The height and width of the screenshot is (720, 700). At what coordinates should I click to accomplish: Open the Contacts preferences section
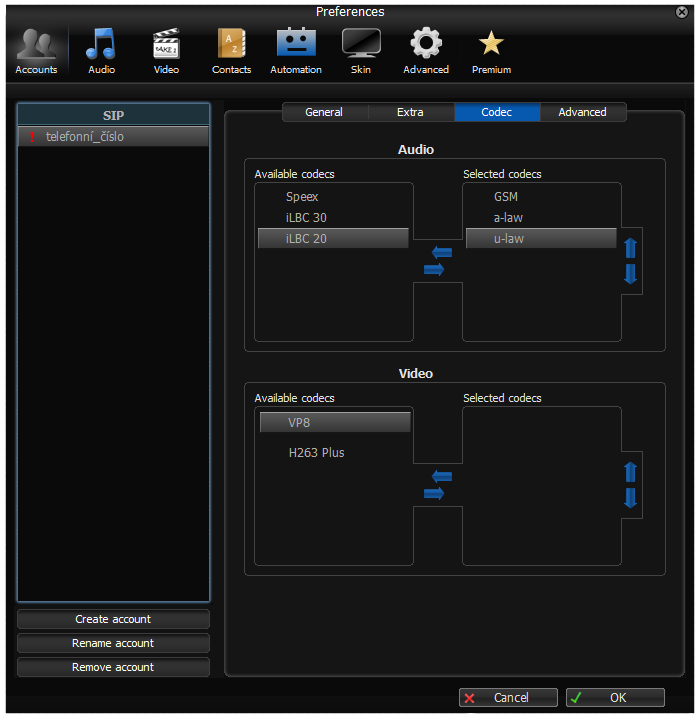tap(232, 52)
